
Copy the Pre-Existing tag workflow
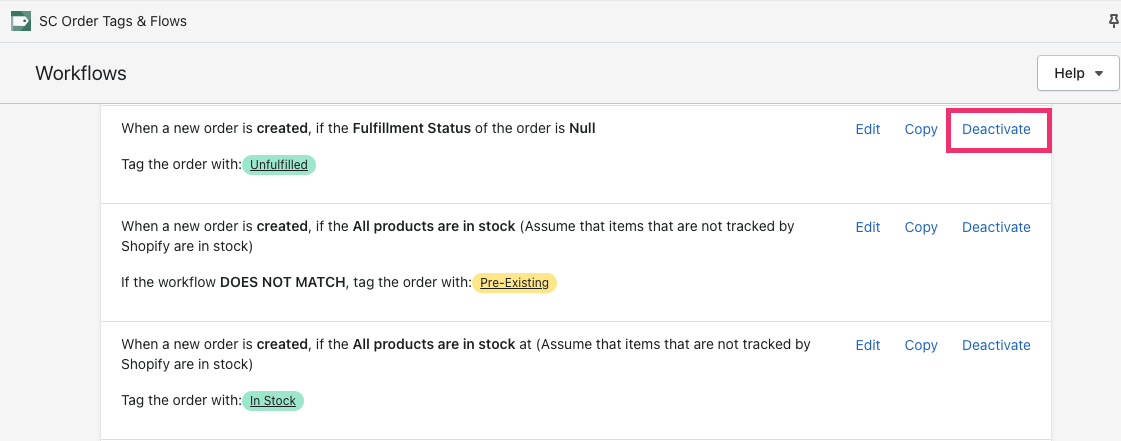(921, 227)
